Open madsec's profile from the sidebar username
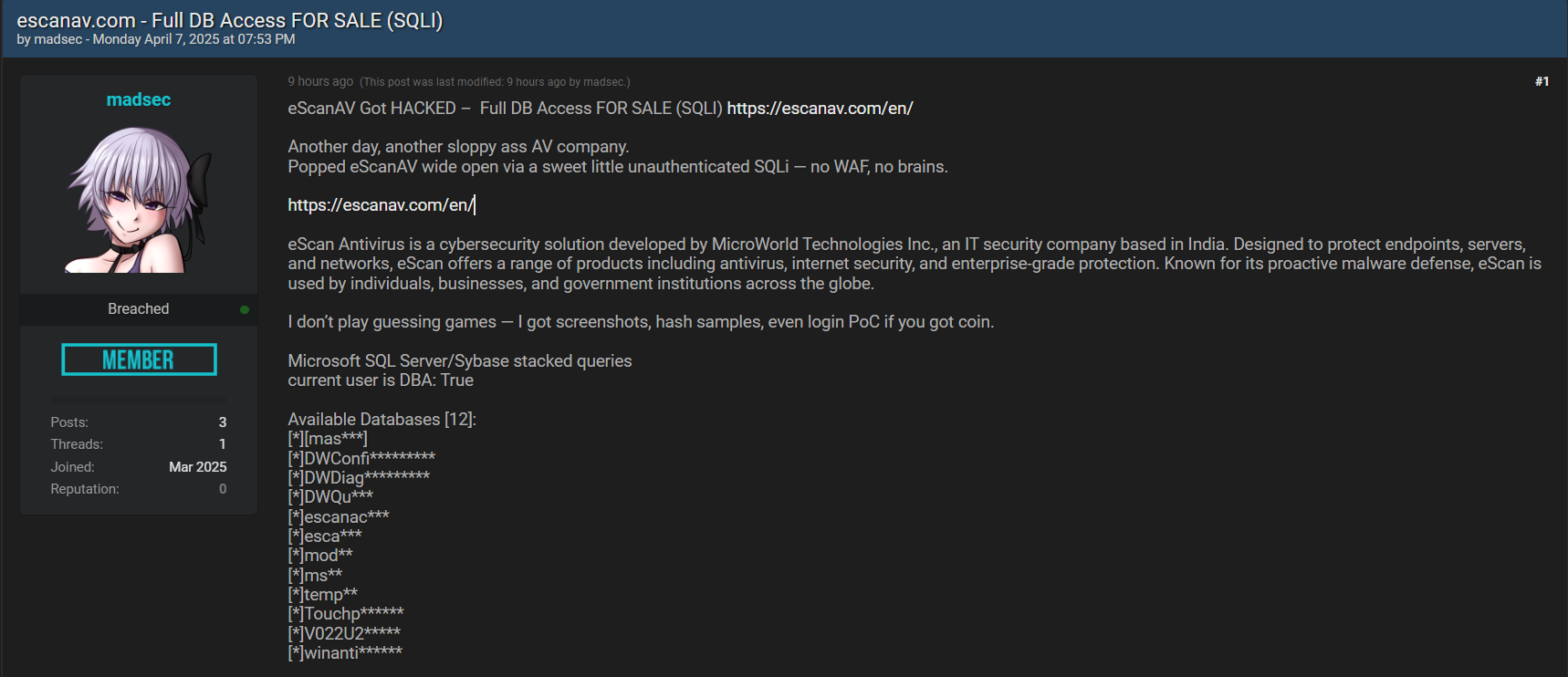Viewport: 1568px width, 677px height. point(139,99)
